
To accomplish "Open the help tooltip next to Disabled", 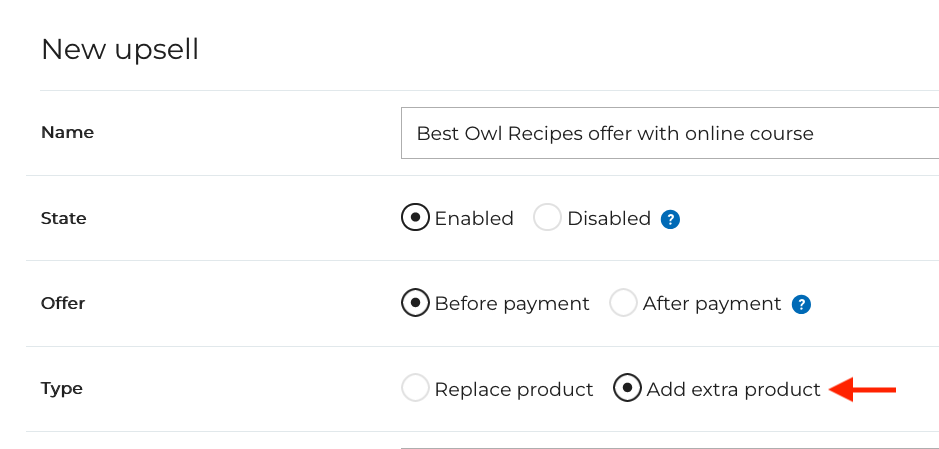I will 671,219.
